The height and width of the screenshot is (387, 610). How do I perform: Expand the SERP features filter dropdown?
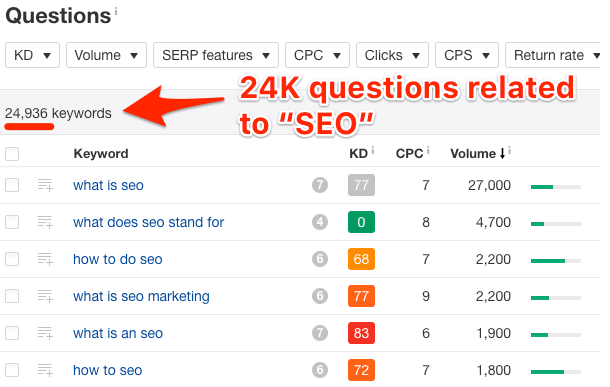[x=216, y=55]
